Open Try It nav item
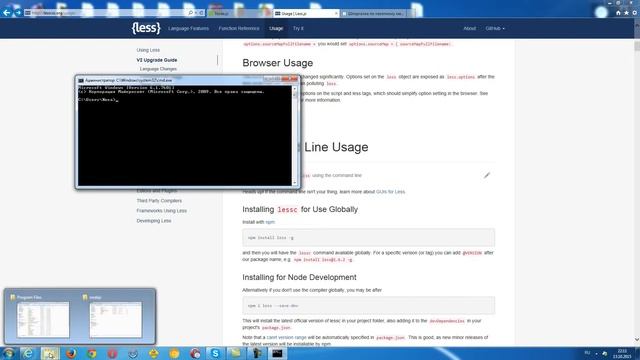The height and width of the screenshot is (360, 640). coord(298,29)
